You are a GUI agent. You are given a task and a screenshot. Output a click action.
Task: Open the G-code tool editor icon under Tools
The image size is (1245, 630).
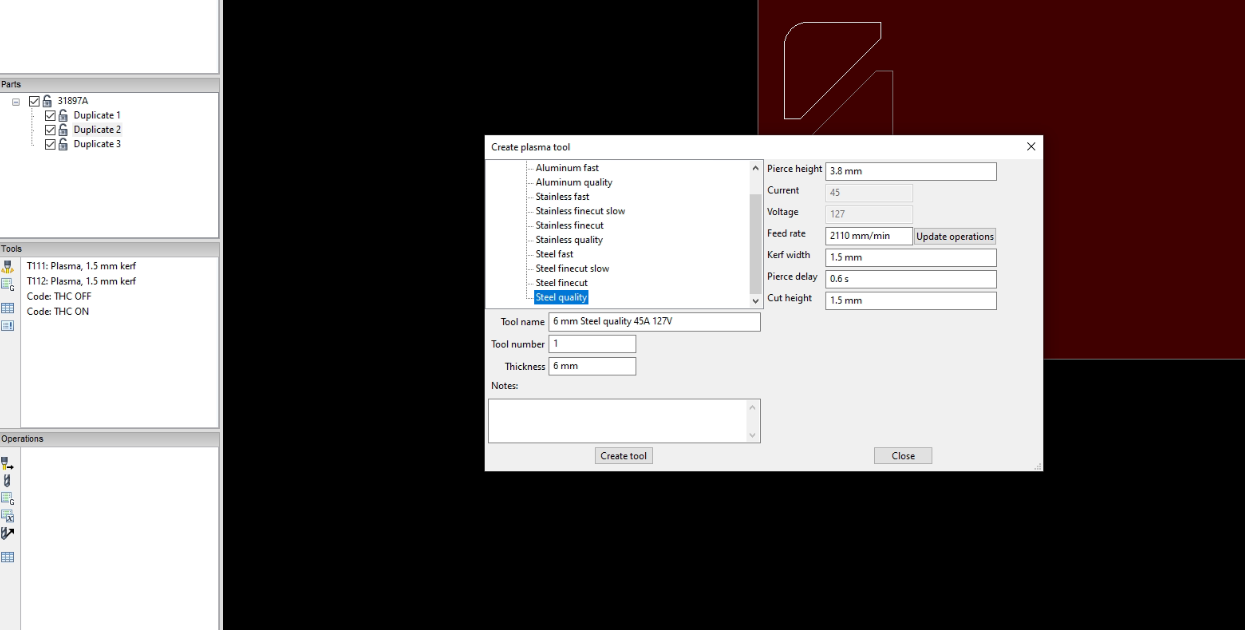pyautogui.click(x=8, y=283)
